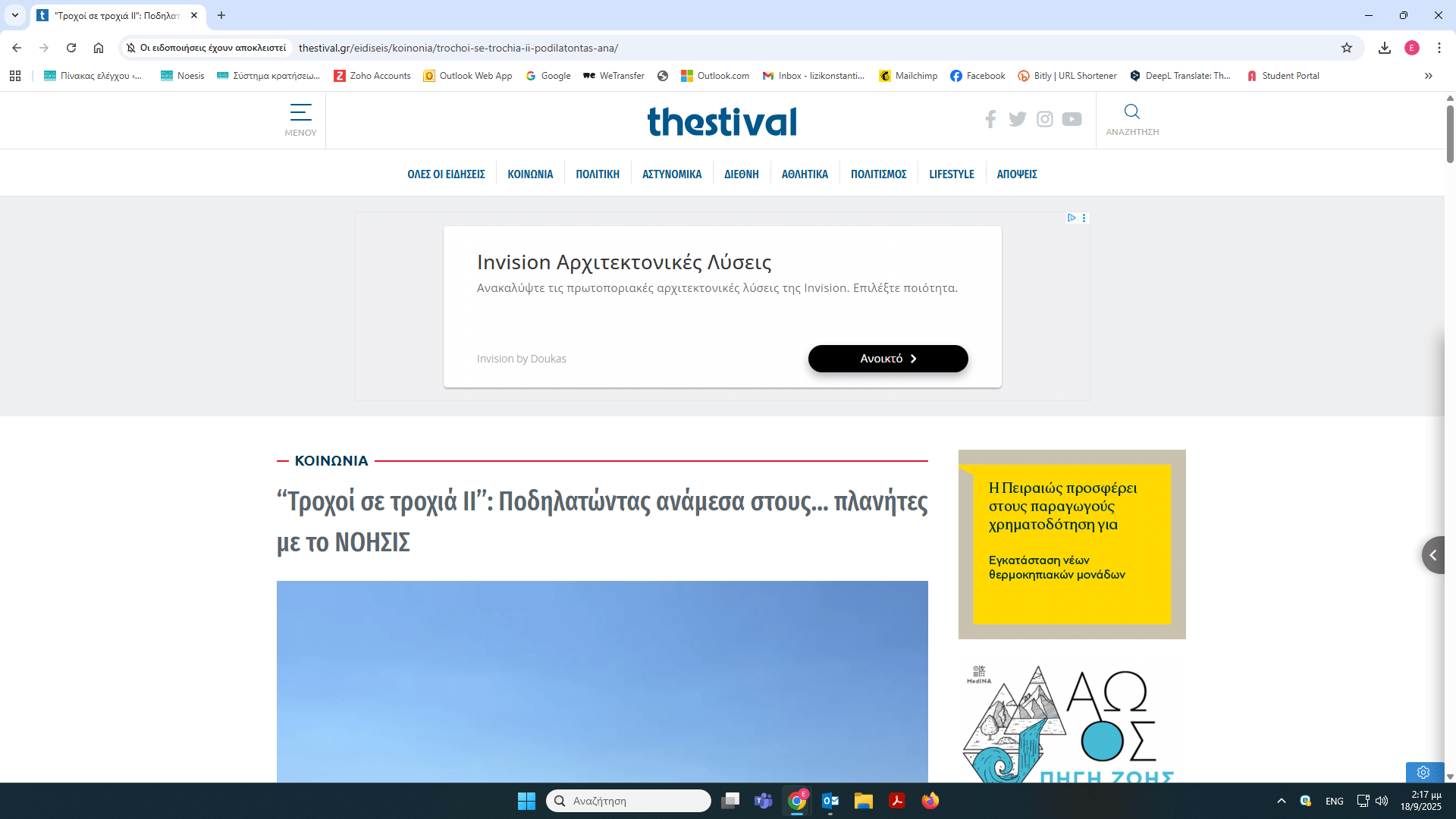Click the search magnifier icon ΑΝΑΖΗΤΗΣΗ
The height and width of the screenshot is (819, 1456).
[x=1131, y=113]
